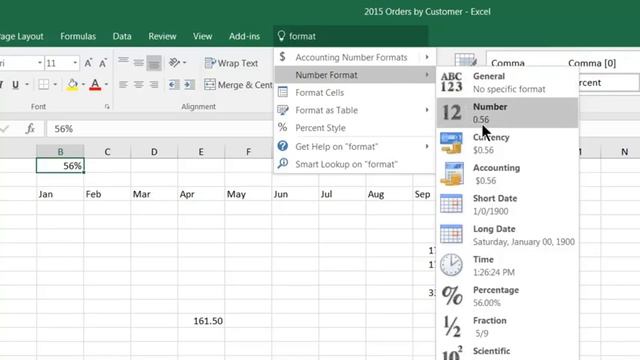This screenshot has height=360, width=640.
Task: Select cell B containing 56%
Action: [x=60, y=166]
